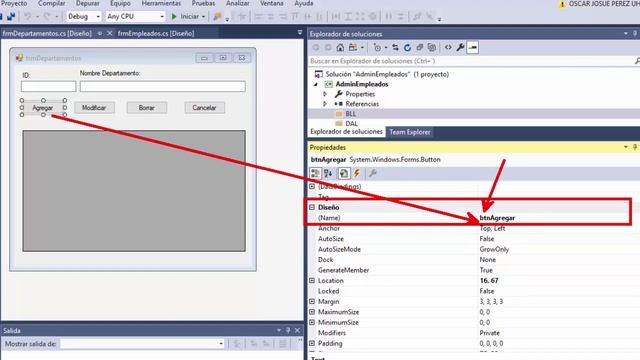This screenshot has height=360, width=640.
Task: Pin the Salida output panel
Action: click(x=288, y=330)
